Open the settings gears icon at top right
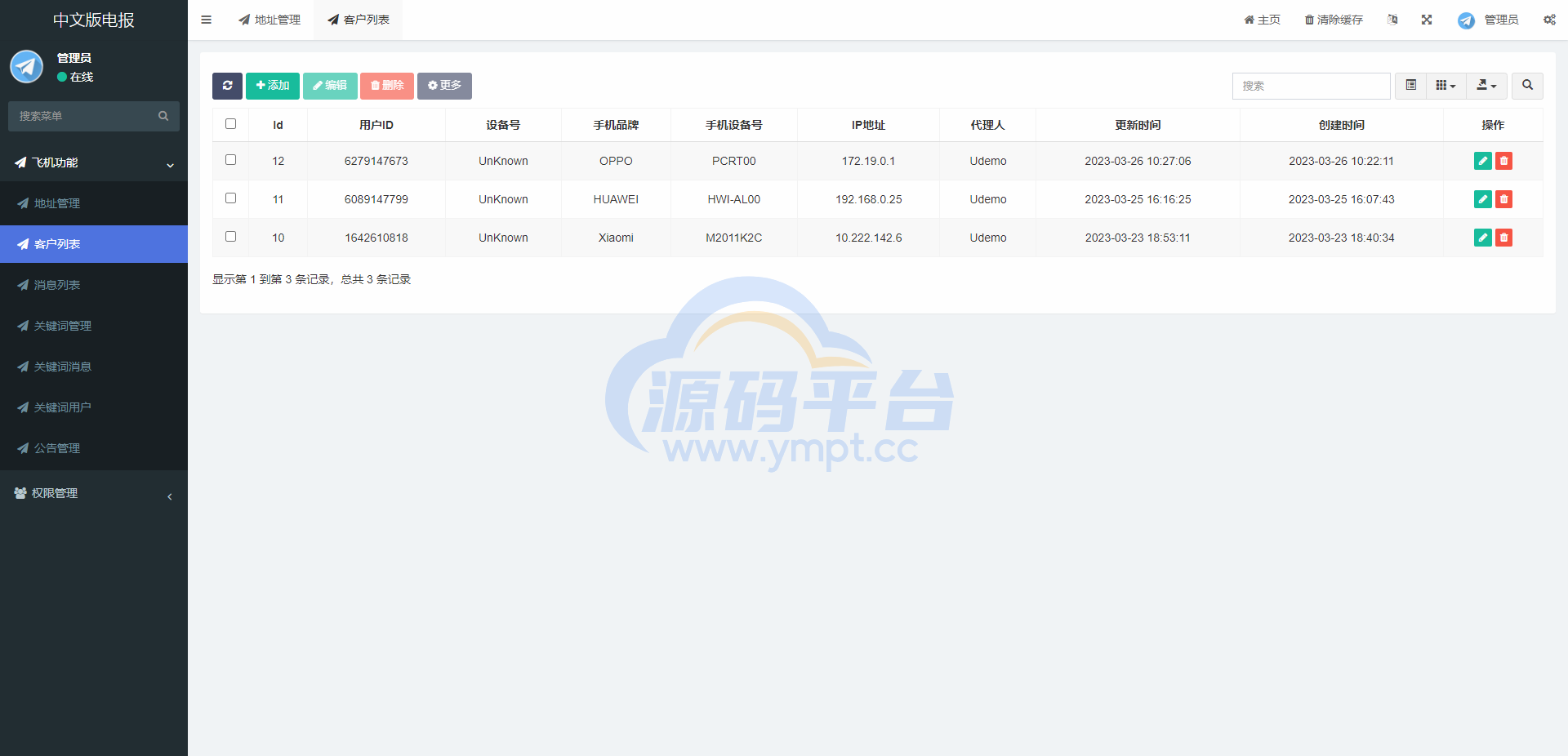Image resolution: width=1568 pixels, height=756 pixels. pyautogui.click(x=1549, y=20)
